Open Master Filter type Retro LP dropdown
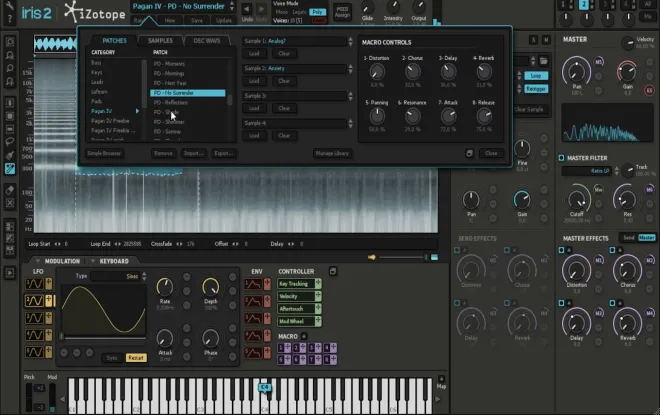660x415 pixels. pos(590,171)
